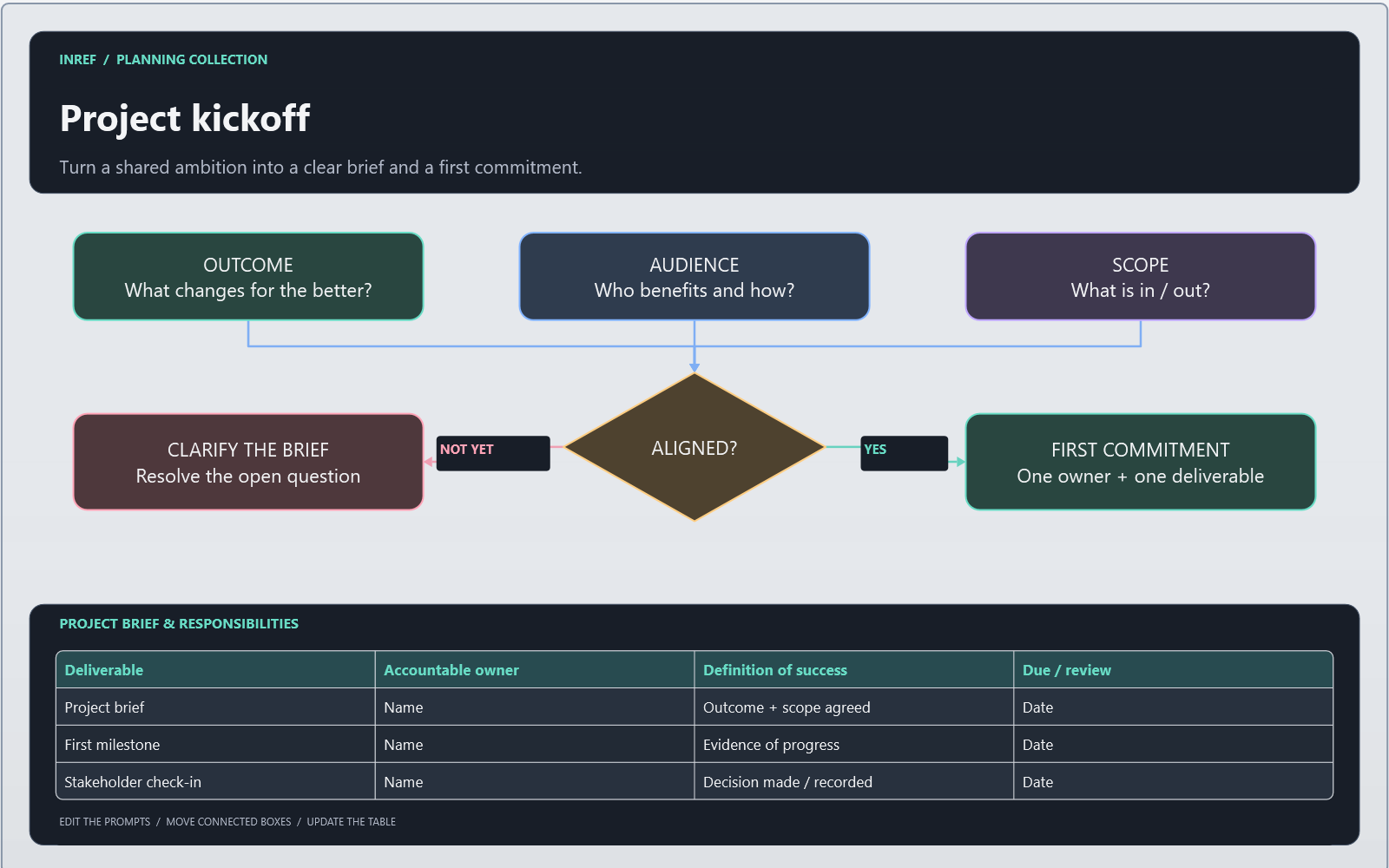This screenshot has height=868, width=1389.
Task: Click the PROJECT BRIEF & RESPONSIBILITIES heading
Action: tap(179, 624)
